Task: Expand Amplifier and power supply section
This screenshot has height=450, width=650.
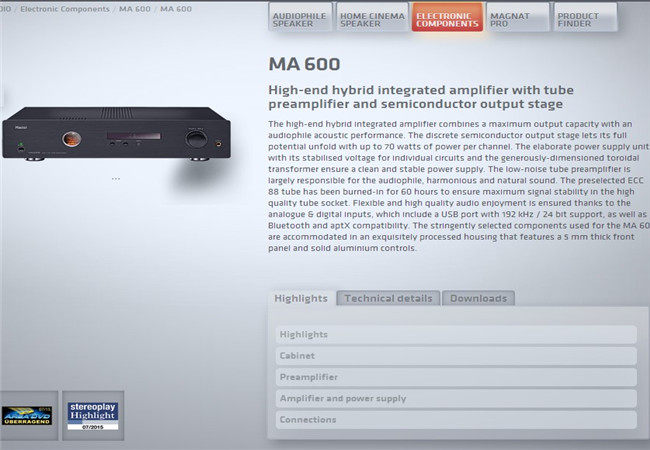Action: pos(456,399)
